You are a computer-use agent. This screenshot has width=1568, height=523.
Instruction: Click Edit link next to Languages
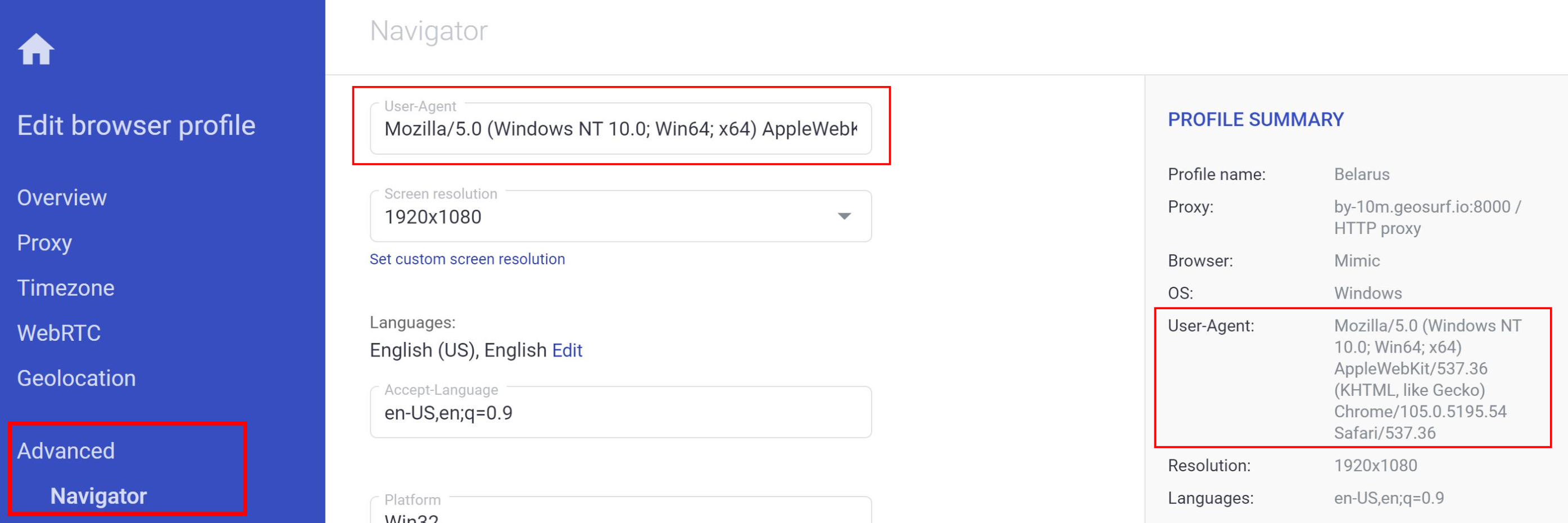click(567, 350)
